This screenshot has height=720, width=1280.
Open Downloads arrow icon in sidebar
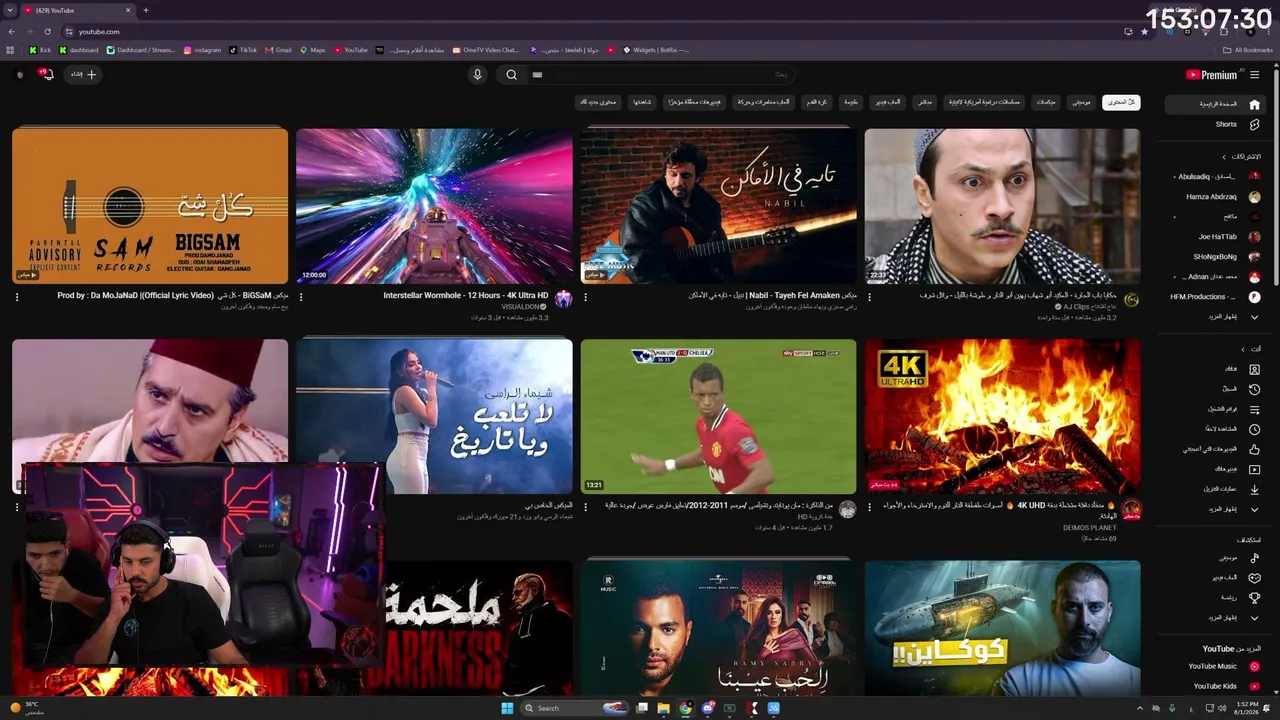point(1254,489)
